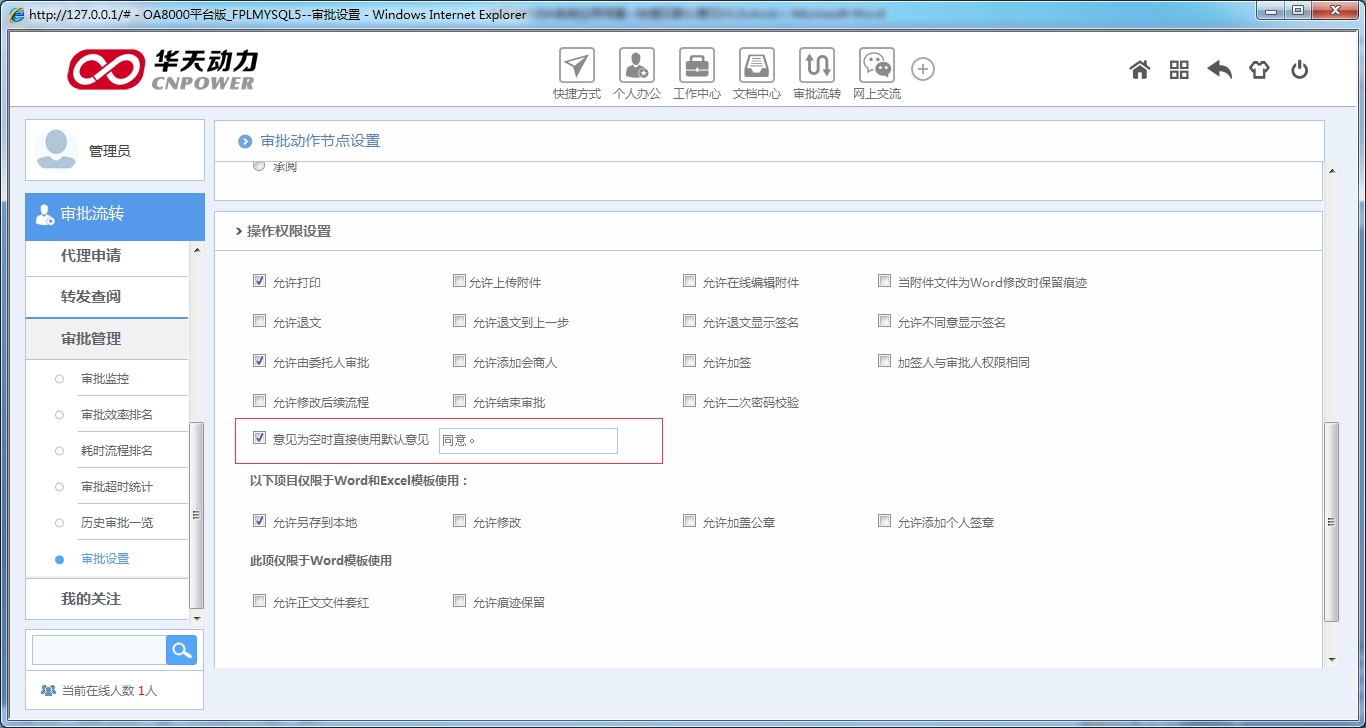Screen dimensions: 1366x728
Task: Expand the 我的关注 sidebar section
Action: click(91, 599)
